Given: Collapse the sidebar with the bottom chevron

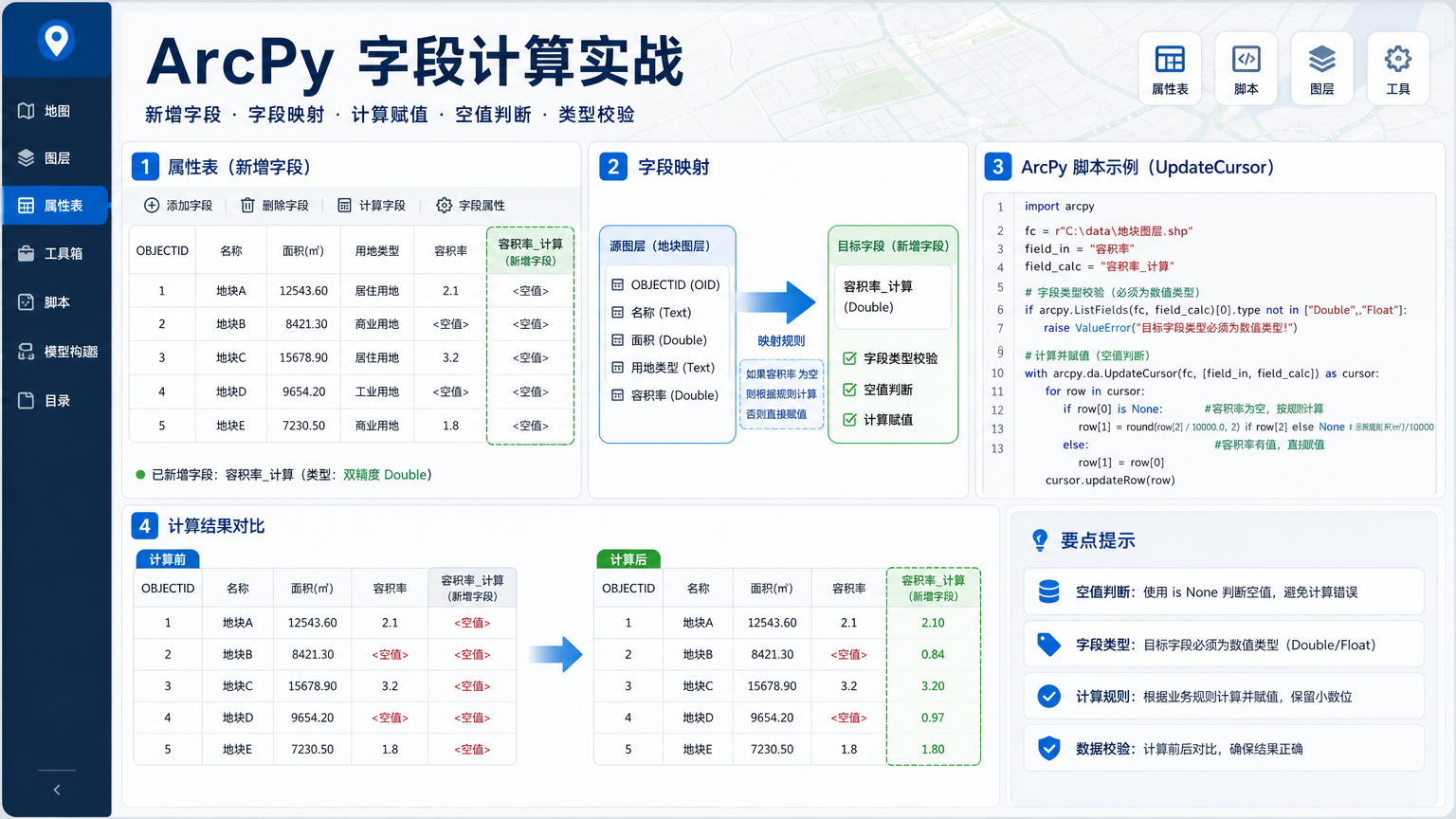Looking at the screenshot, I should pyautogui.click(x=57, y=790).
